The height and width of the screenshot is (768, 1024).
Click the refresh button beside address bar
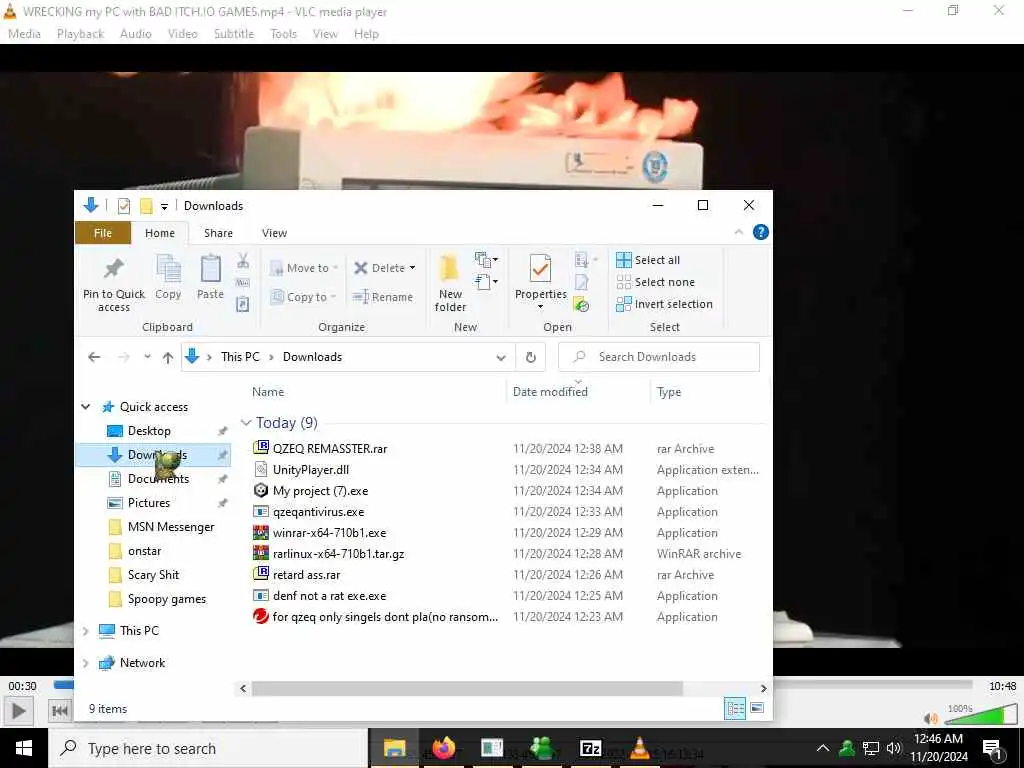530,357
